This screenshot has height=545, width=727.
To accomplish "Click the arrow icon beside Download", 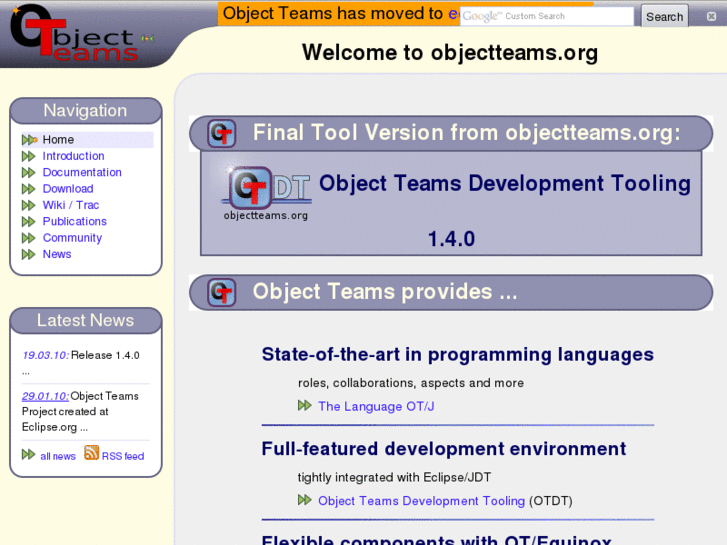I will coord(29,189).
